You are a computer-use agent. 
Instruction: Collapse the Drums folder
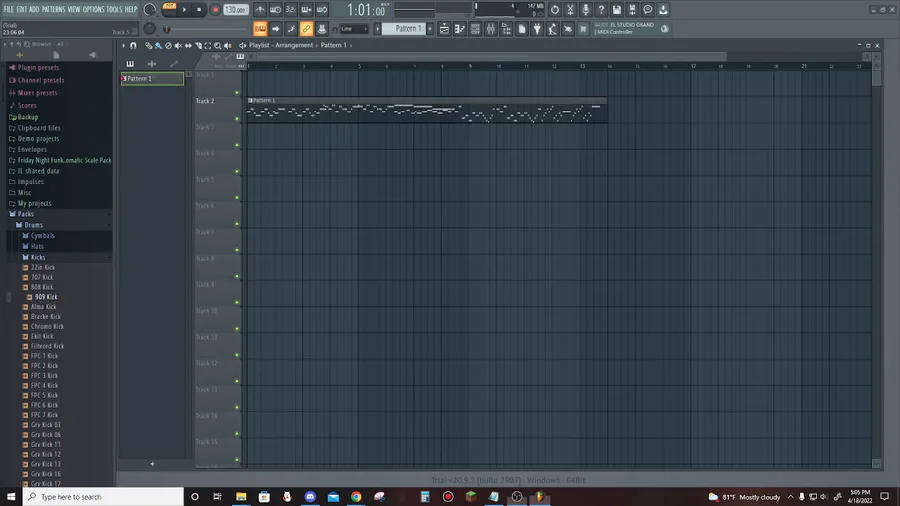pos(33,225)
